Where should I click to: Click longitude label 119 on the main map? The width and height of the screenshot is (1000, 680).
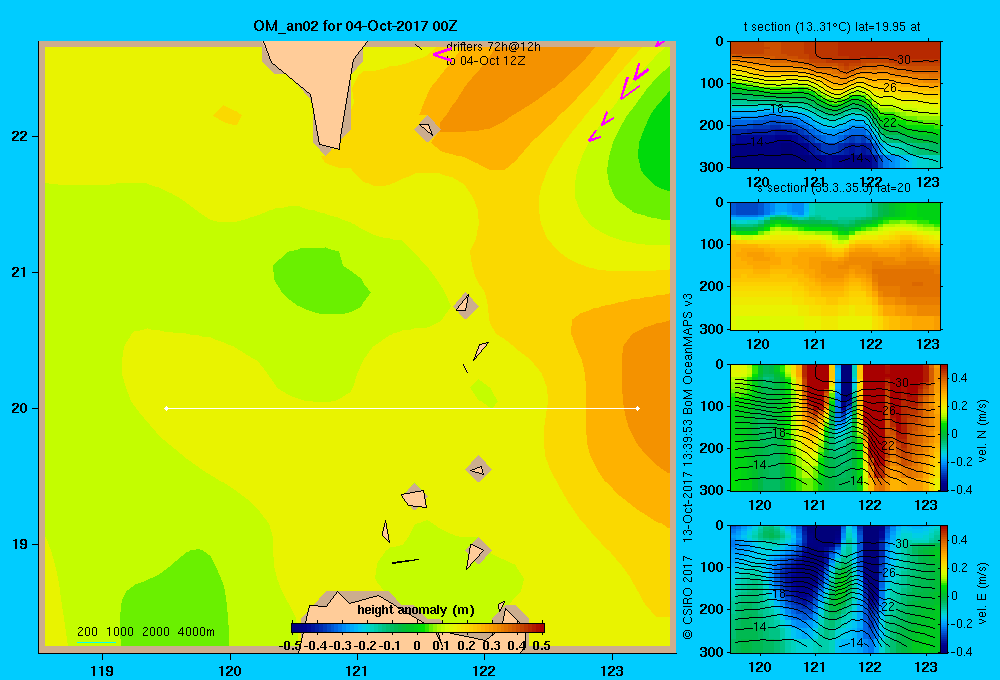point(102,671)
